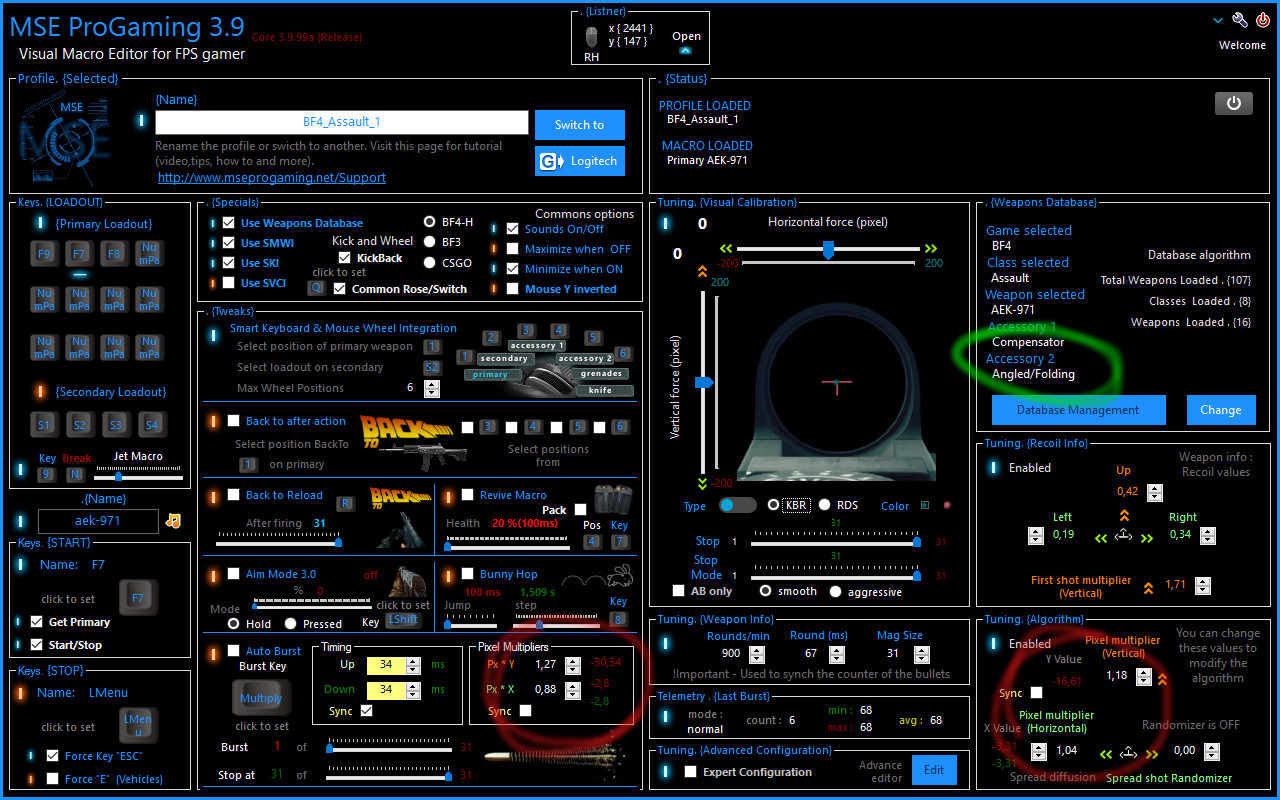Screen dimensions: 1280x800
Task: Toggle Use SMWI checkbox
Action: coord(228,243)
